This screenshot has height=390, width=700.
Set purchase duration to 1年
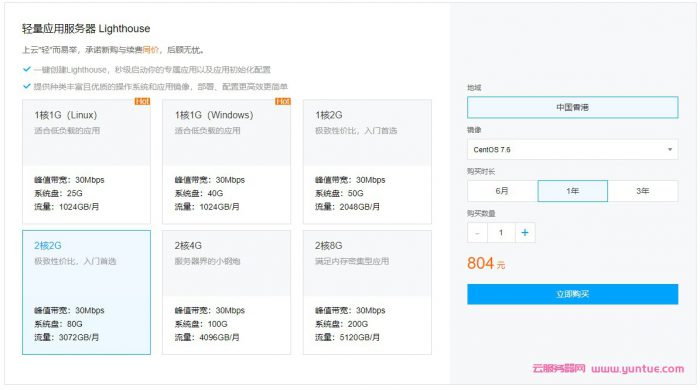[572, 191]
